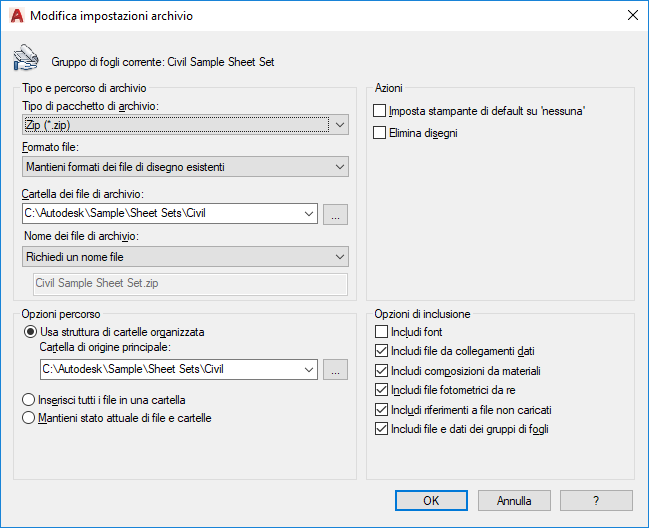The image size is (649, 528).
Task: Check the Elimina disegni option
Action: [x=380, y=132]
